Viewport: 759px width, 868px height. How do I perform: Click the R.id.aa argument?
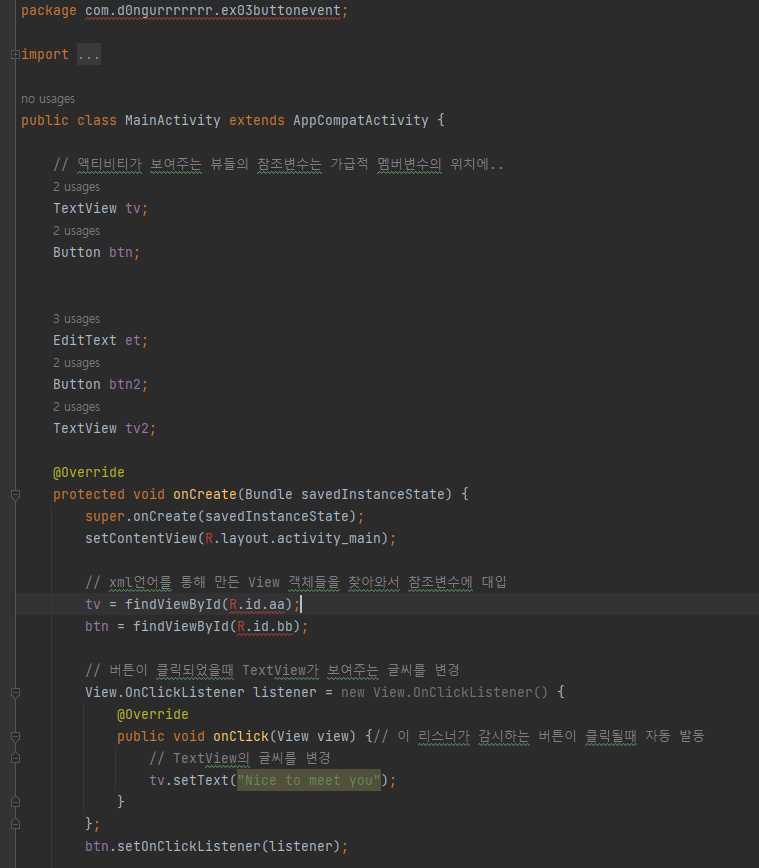pos(257,604)
